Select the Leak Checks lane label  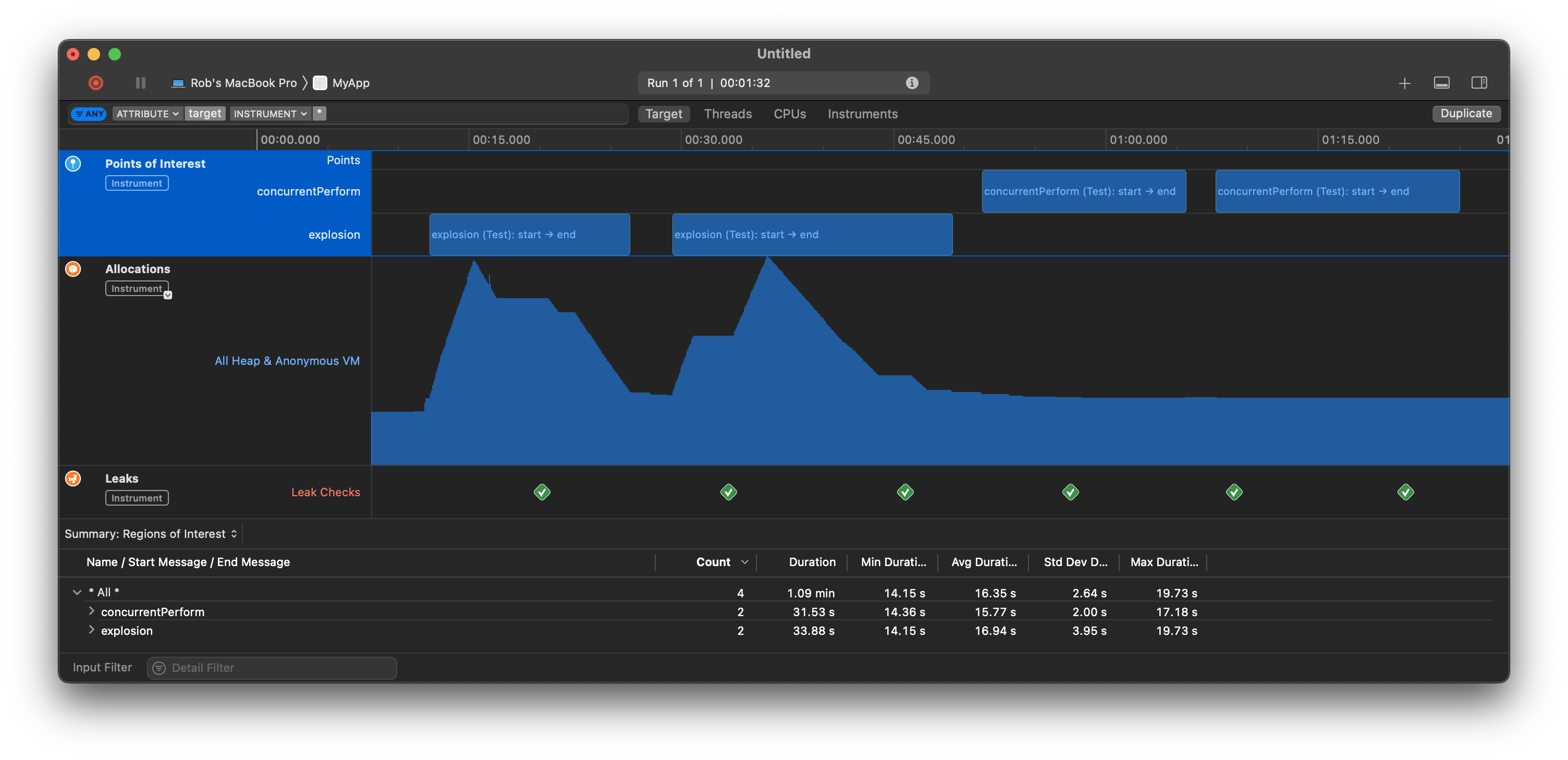(x=325, y=492)
